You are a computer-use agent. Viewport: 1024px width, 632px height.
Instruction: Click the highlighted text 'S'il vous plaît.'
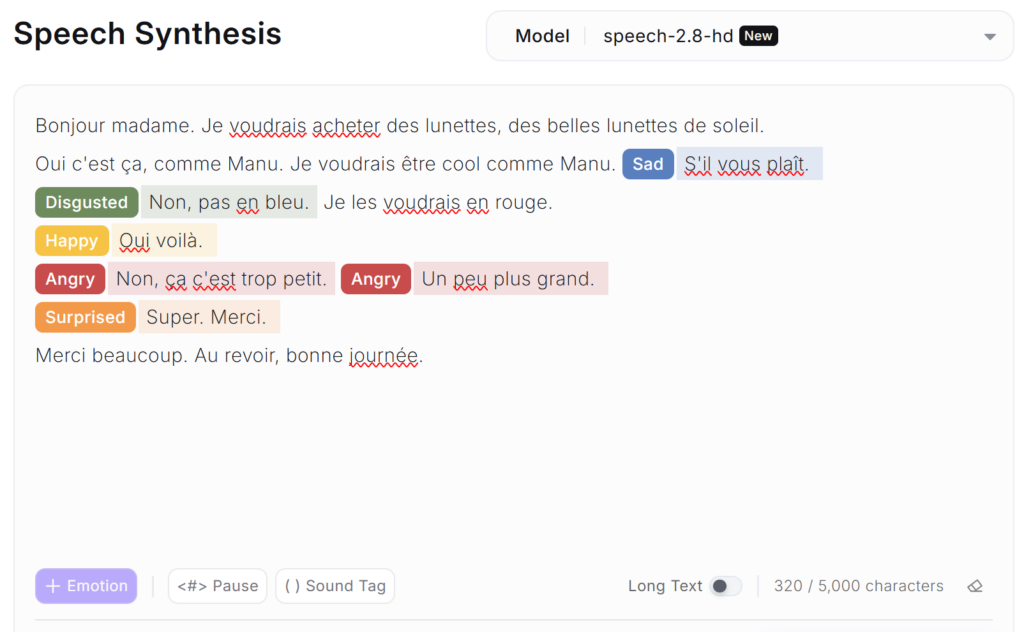748,164
